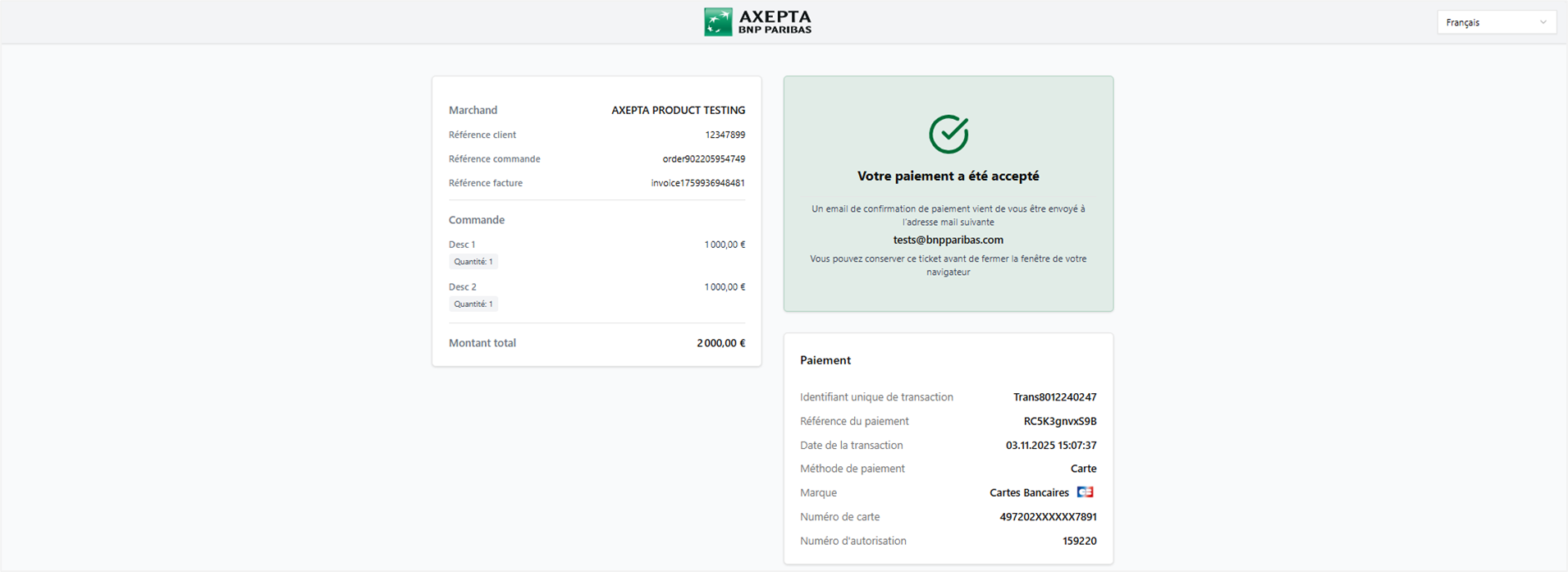Click the Cartes Bancaires card brand logo
Image resolution: width=1568 pixels, height=572 pixels.
(x=1085, y=492)
